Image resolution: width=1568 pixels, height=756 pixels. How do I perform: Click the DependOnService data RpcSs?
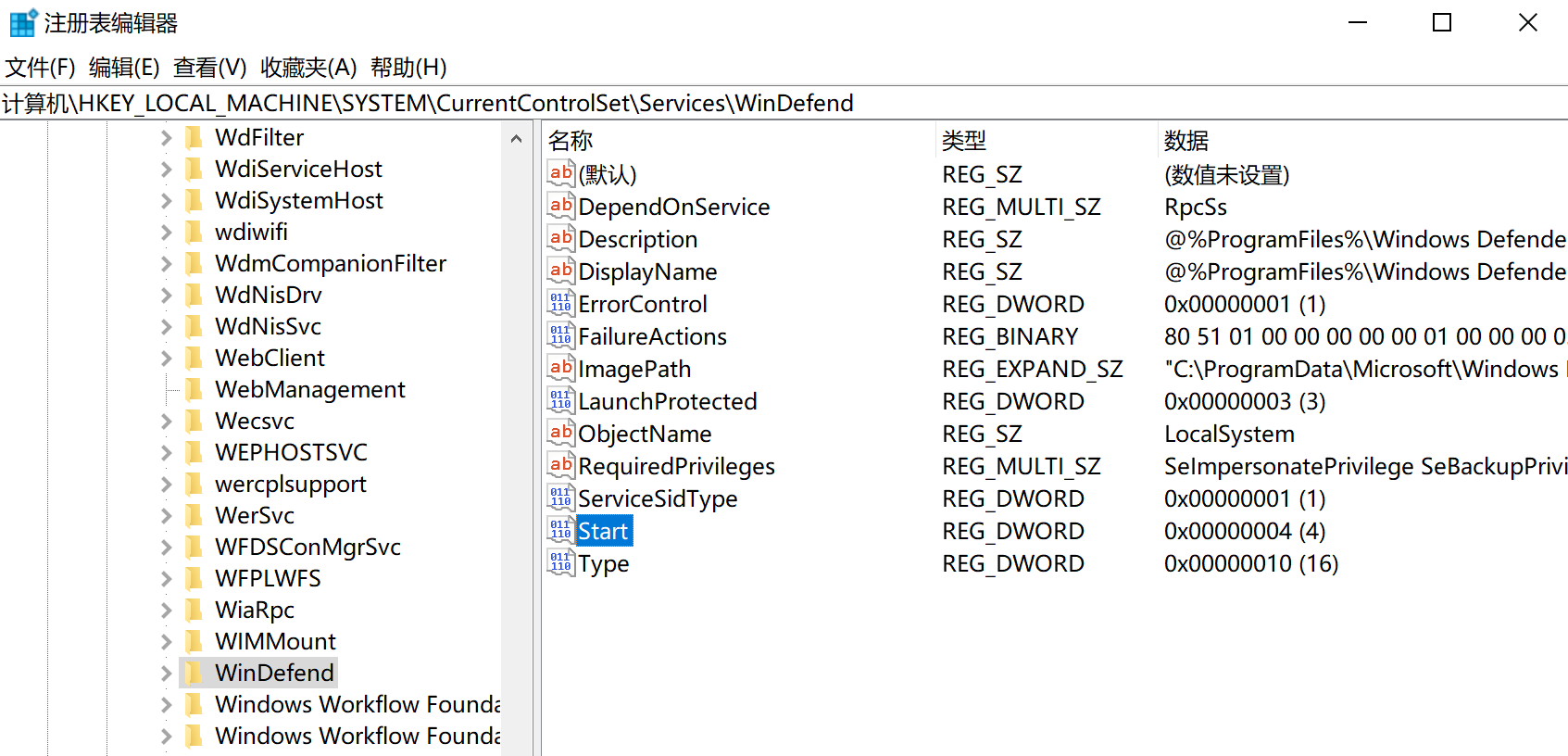[x=1196, y=207]
